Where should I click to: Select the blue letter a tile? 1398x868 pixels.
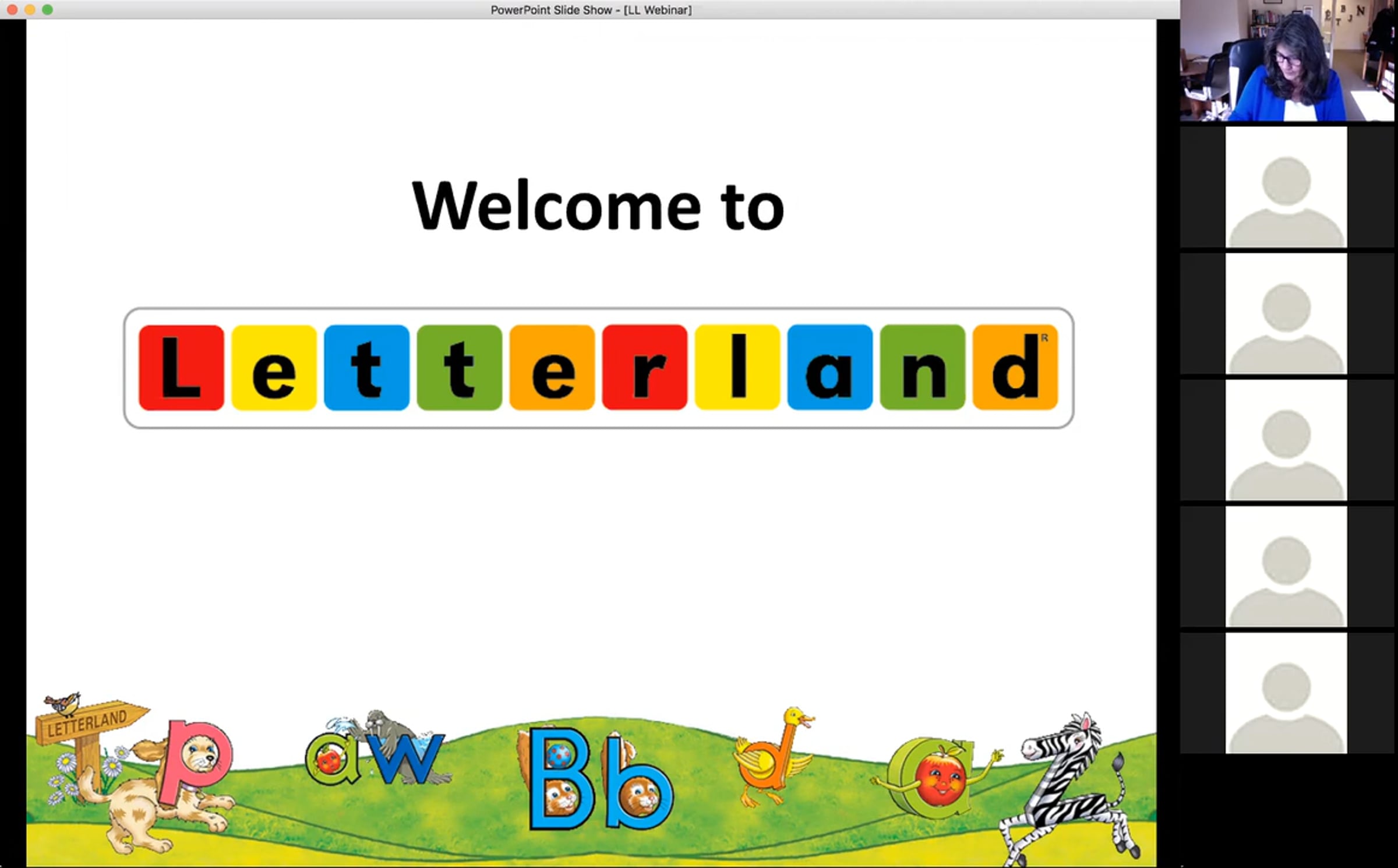click(829, 368)
